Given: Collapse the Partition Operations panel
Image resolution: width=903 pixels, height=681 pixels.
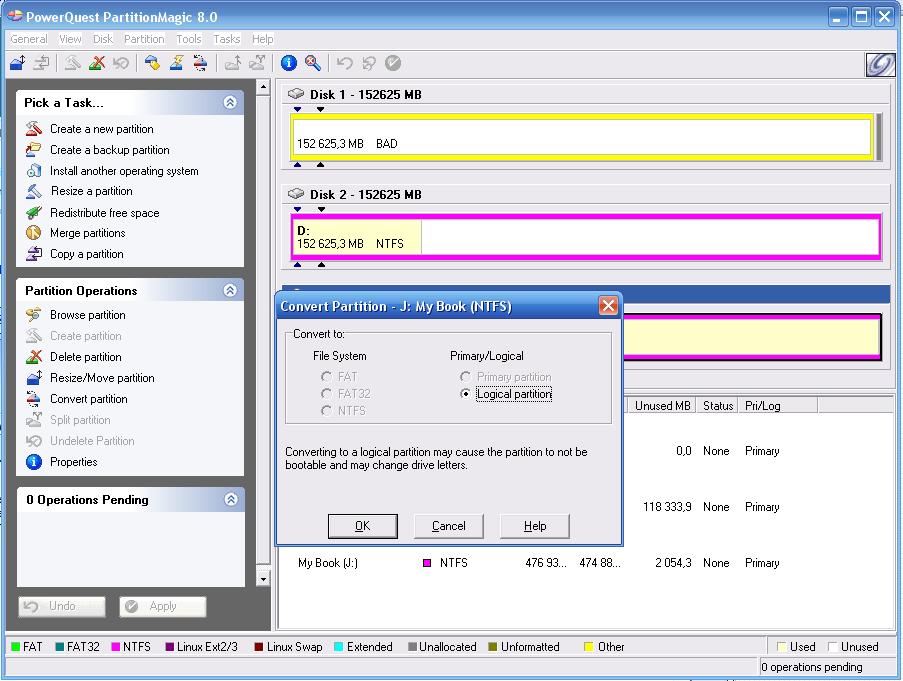Looking at the screenshot, I should click(x=230, y=290).
